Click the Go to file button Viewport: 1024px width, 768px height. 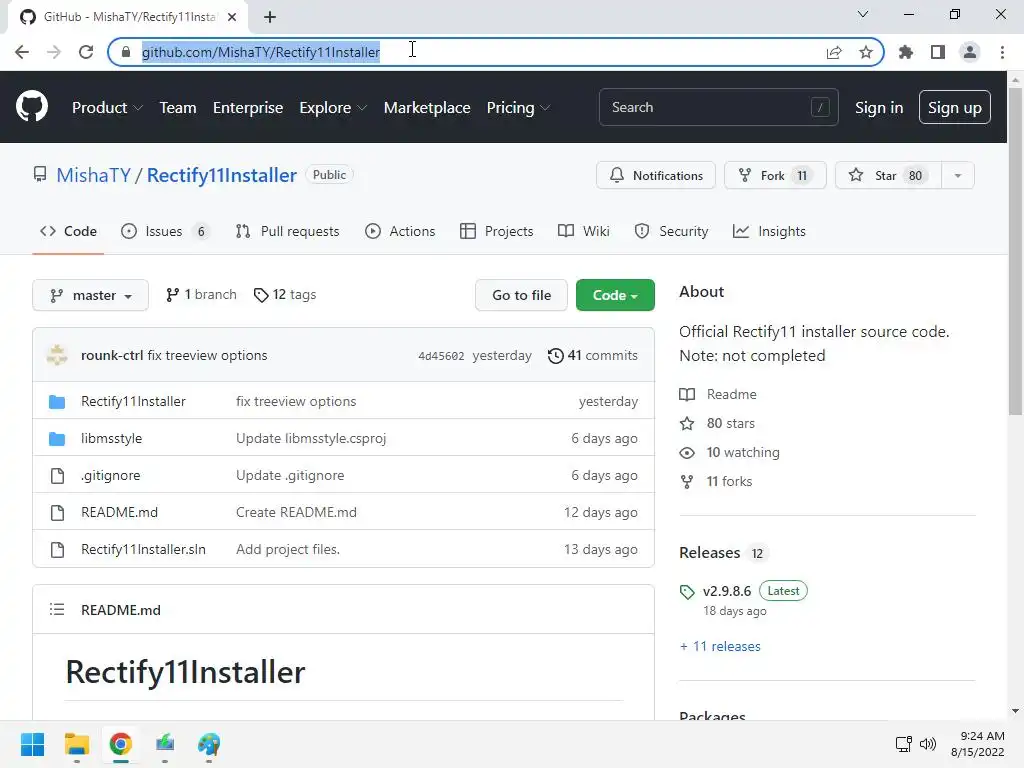pyautogui.click(x=521, y=295)
